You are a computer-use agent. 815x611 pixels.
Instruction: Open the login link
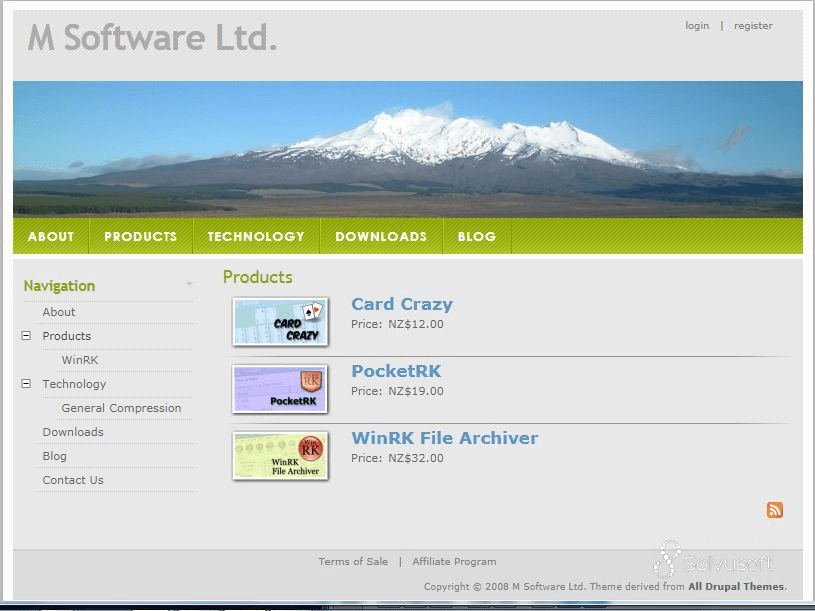[696, 25]
